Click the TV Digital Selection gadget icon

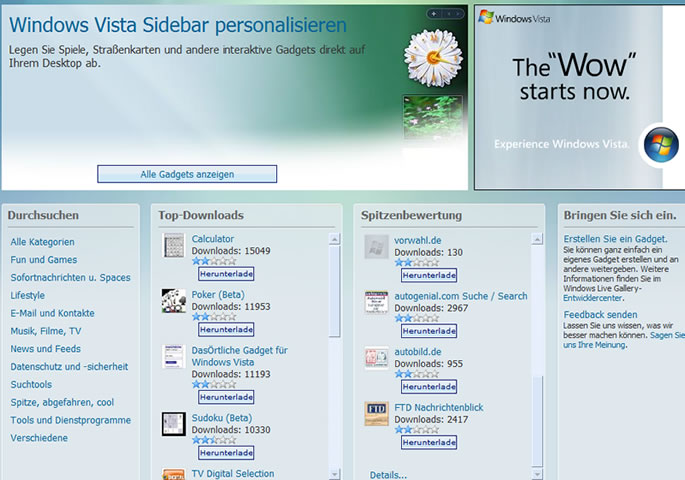point(173,474)
